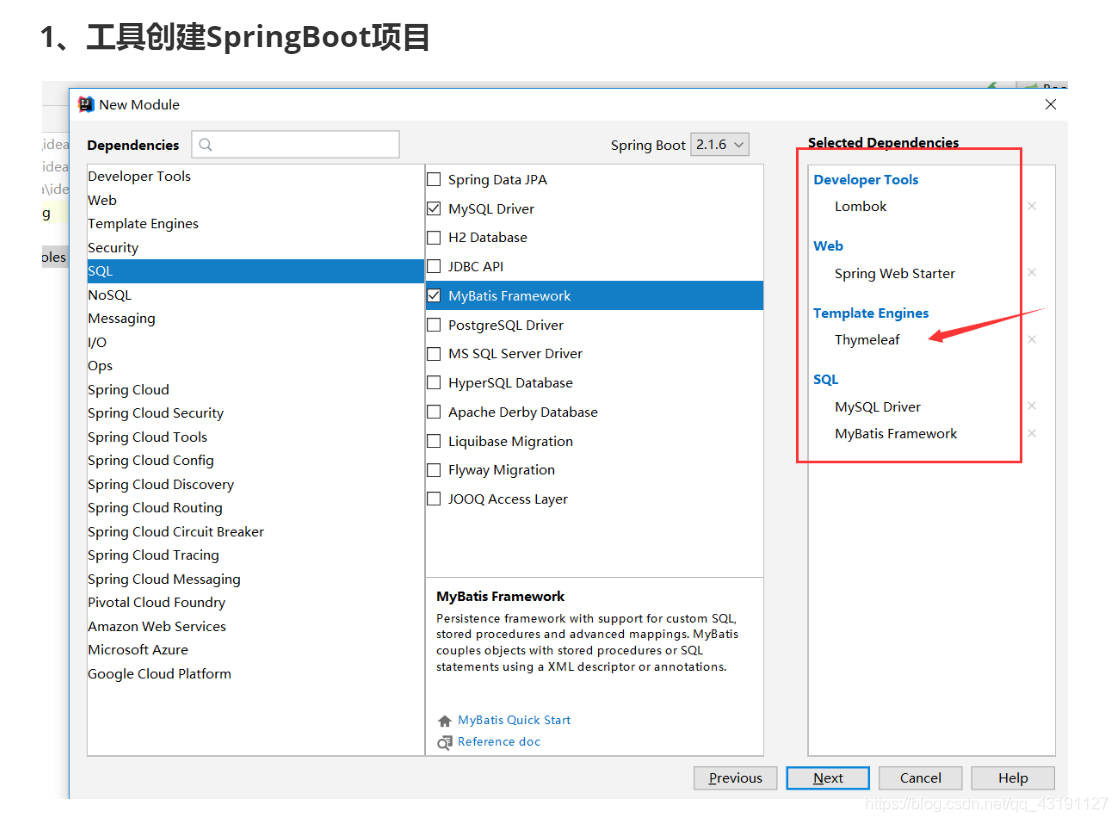Image resolution: width=1118 pixels, height=822 pixels.
Task: Select the Spring Cloud Tools category
Action: coord(255,437)
